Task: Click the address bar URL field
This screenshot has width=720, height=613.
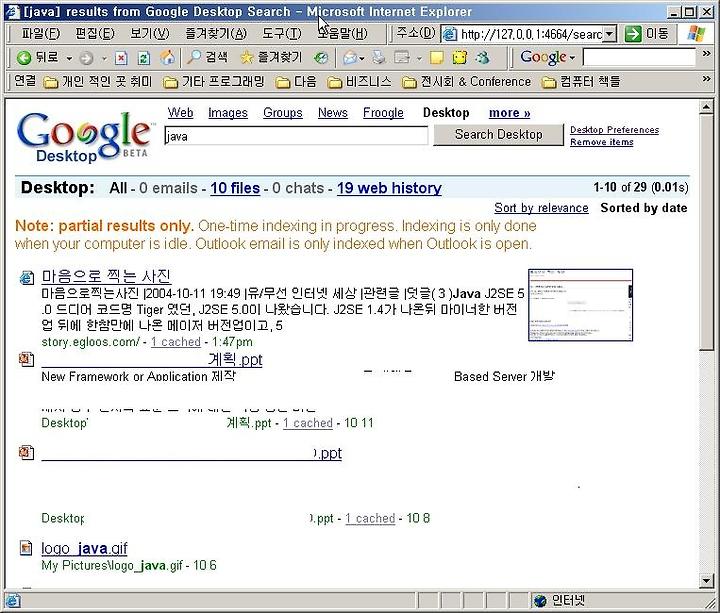Action: [x=531, y=34]
